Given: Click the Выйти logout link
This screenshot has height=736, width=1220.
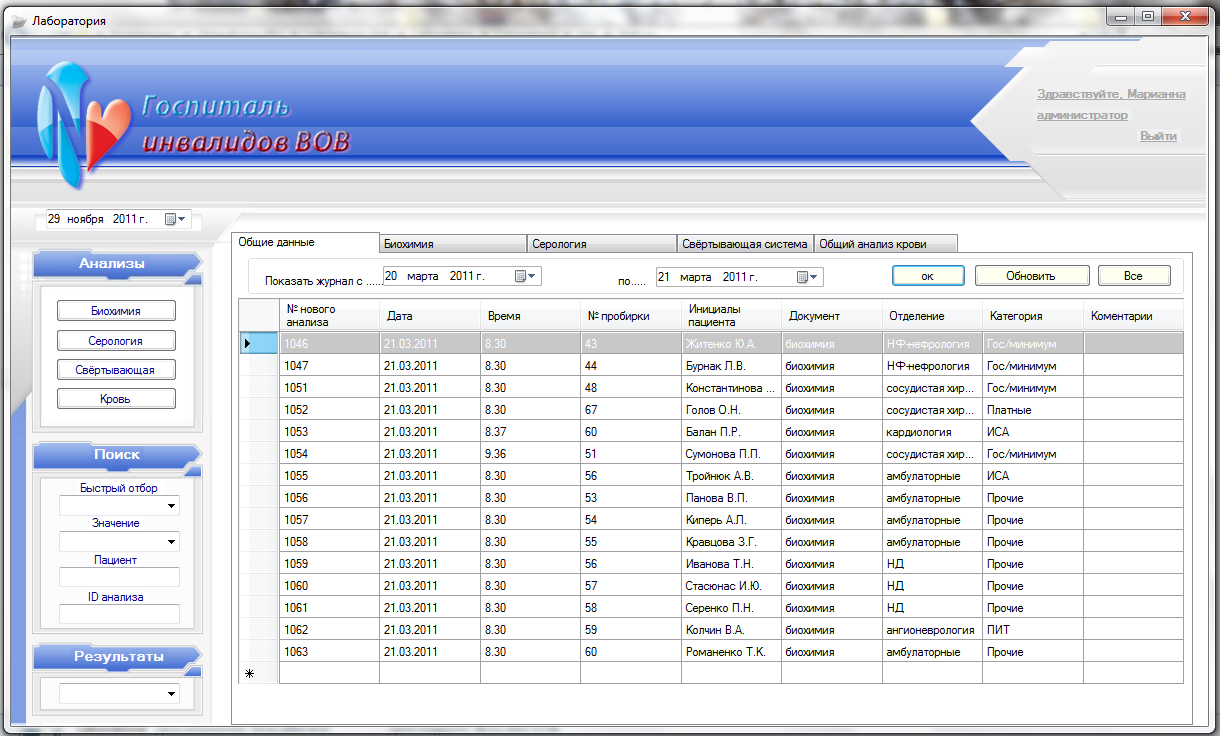Looking at the screenshot, I should (x=1158, y=136).
